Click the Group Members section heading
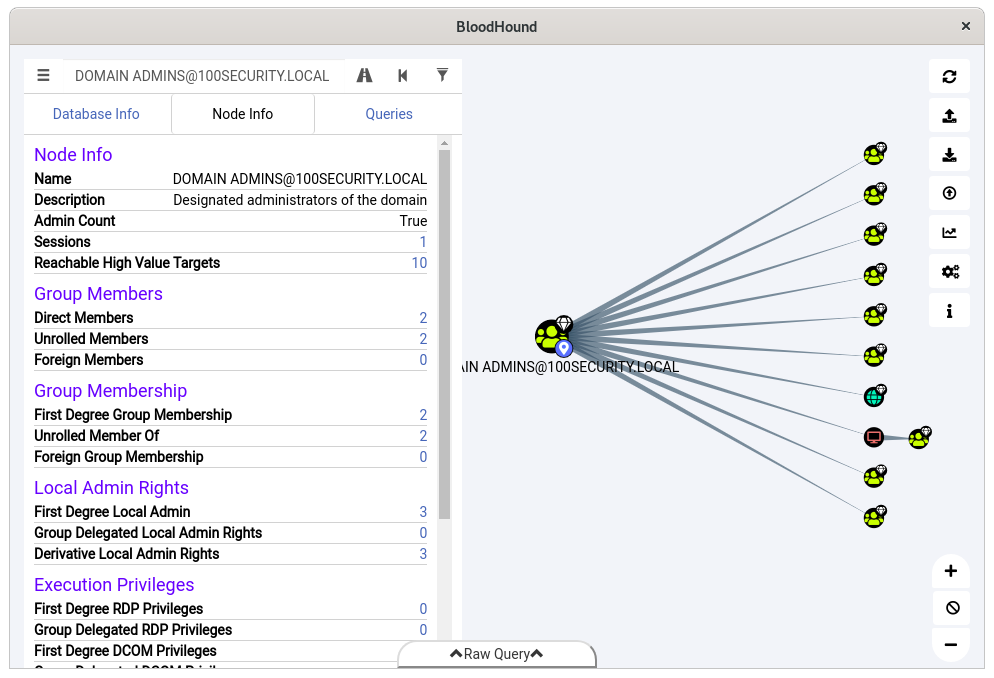 [x=98, y=294]
